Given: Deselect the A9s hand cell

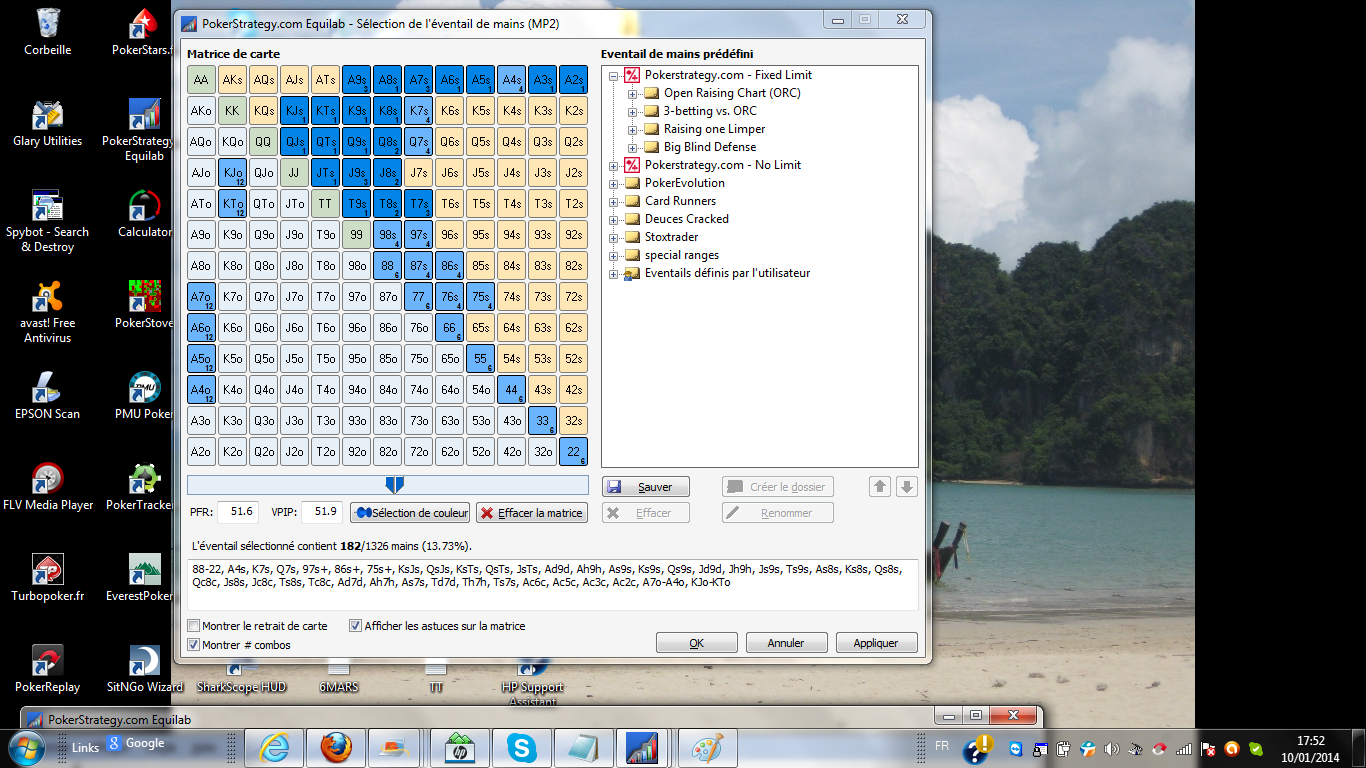Looking at the screenshot, I should point(356,79).
